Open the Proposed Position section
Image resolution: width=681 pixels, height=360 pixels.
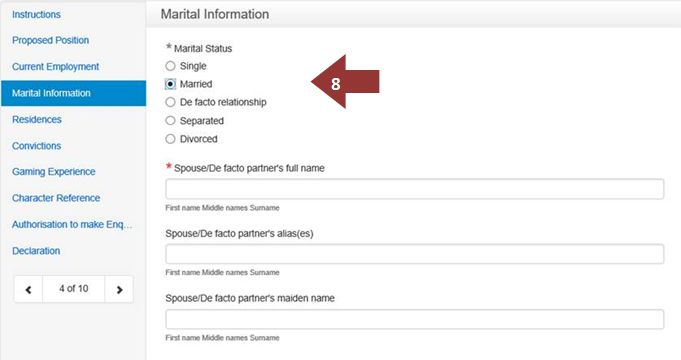(50, 40)
